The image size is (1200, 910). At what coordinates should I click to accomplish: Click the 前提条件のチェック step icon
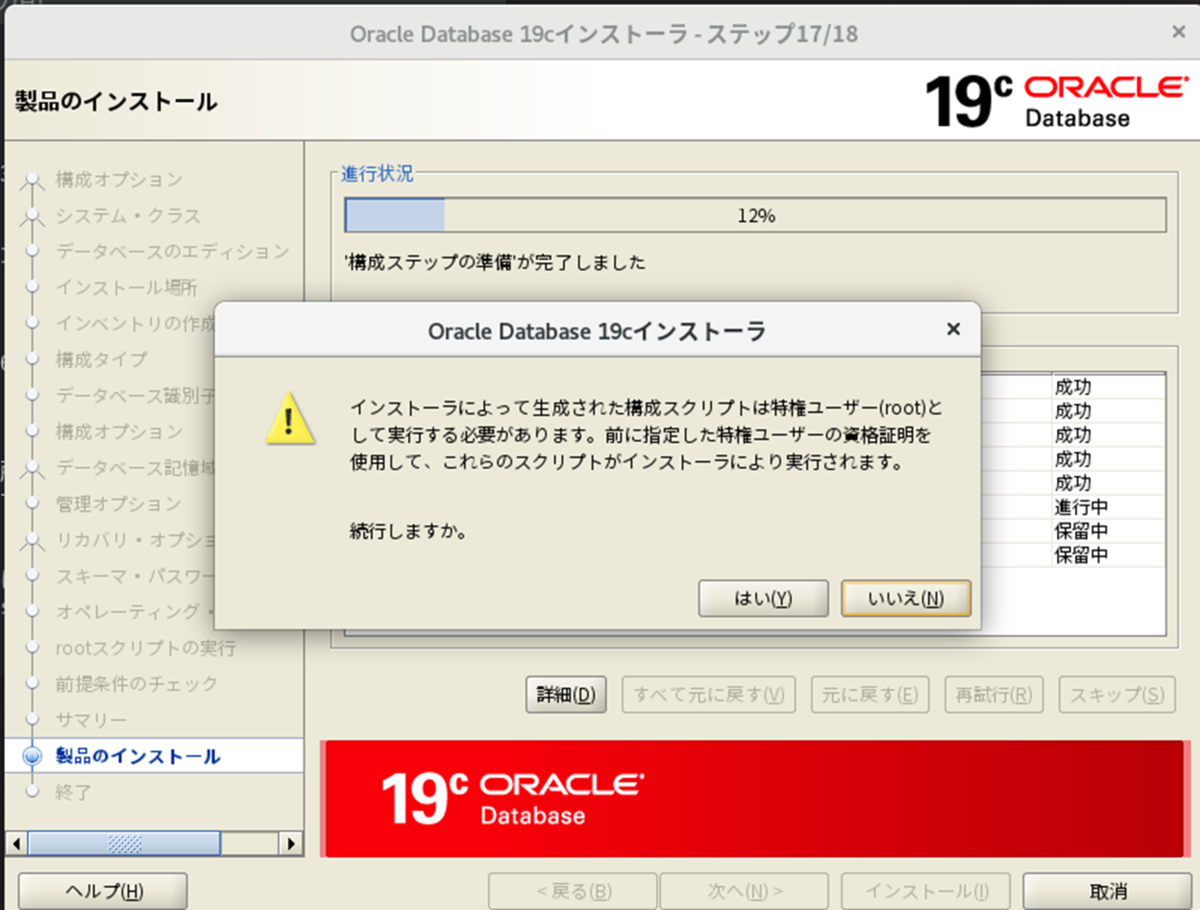click(x=31, y=684)
